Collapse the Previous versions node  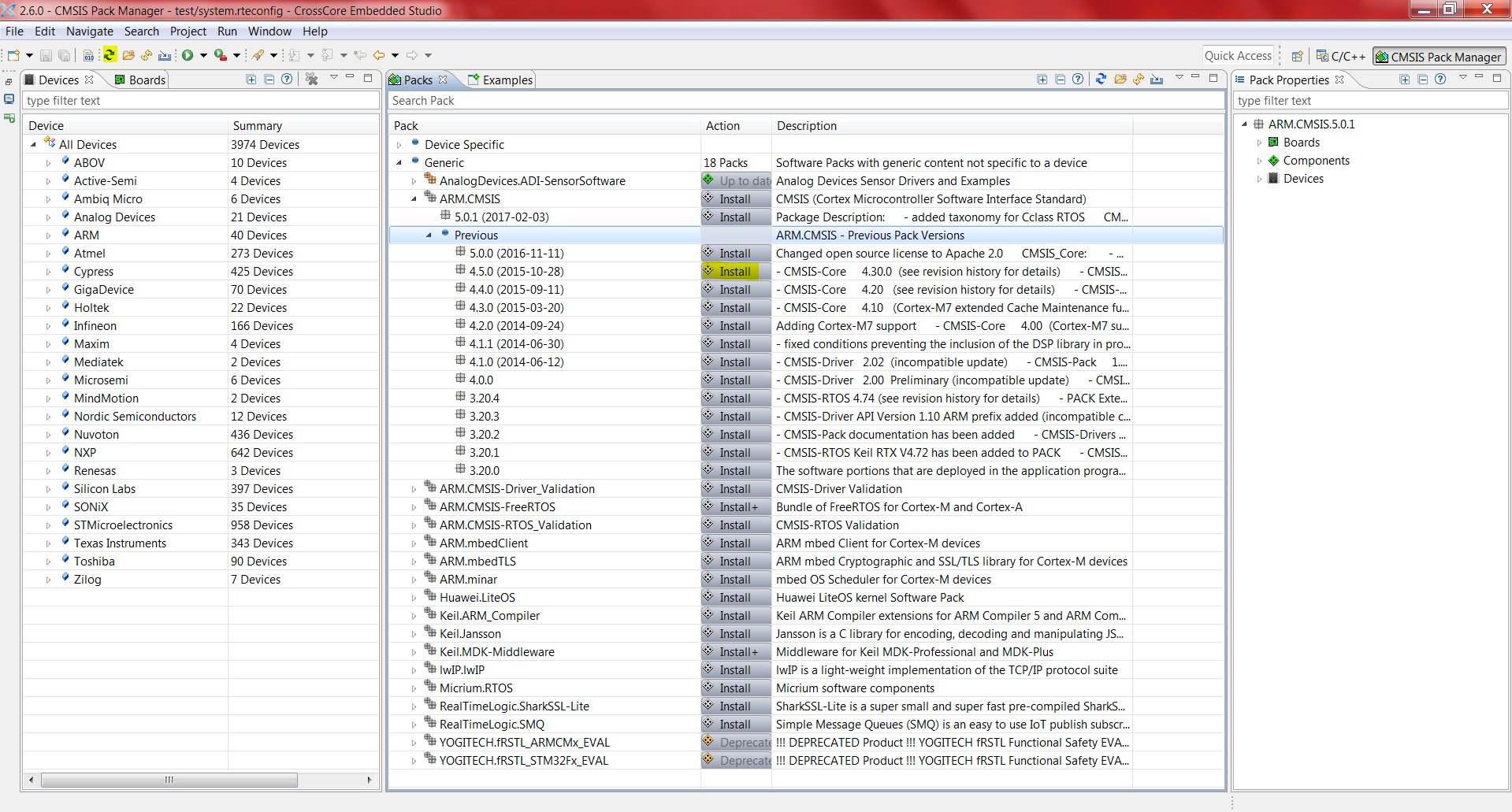point(429,235)
